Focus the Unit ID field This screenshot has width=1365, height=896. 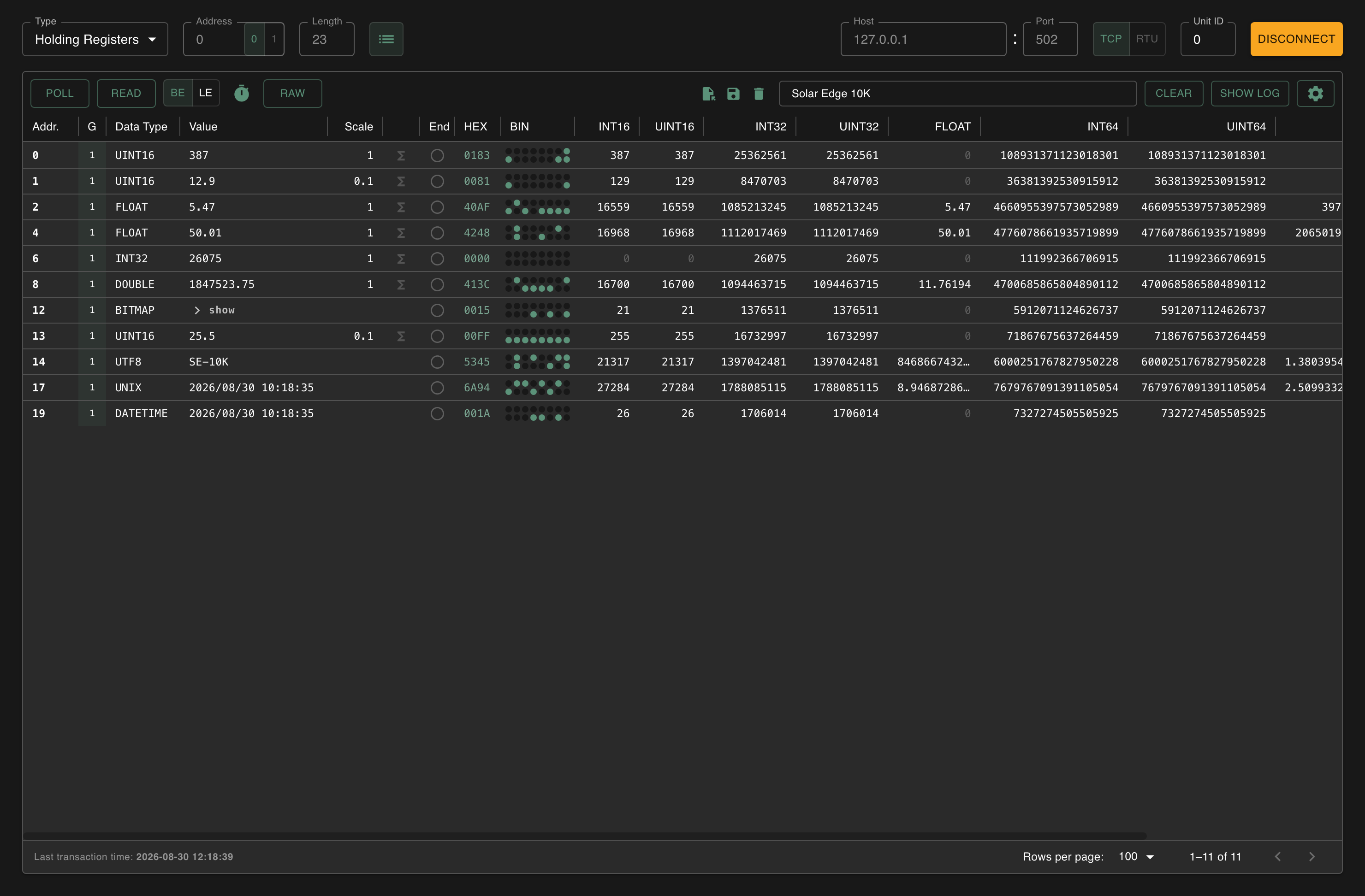[1208, 39]
